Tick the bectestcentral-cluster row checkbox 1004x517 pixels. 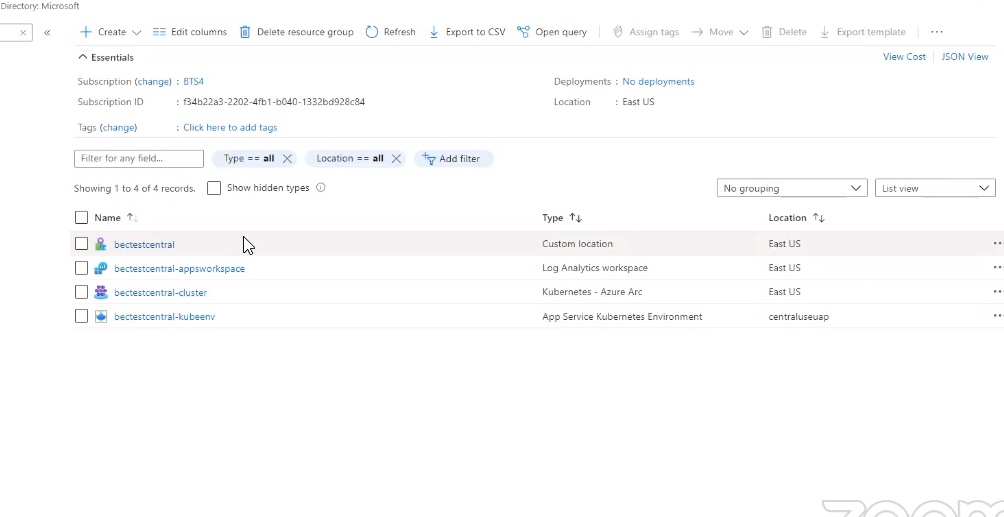(x=81, y=292)
